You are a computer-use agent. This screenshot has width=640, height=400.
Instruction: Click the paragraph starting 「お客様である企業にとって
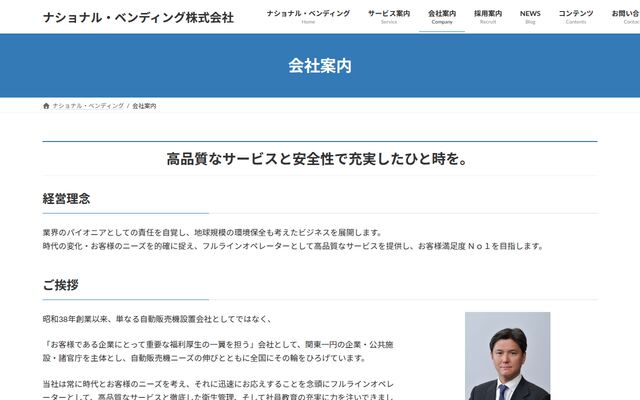click(x=218, y=351)
